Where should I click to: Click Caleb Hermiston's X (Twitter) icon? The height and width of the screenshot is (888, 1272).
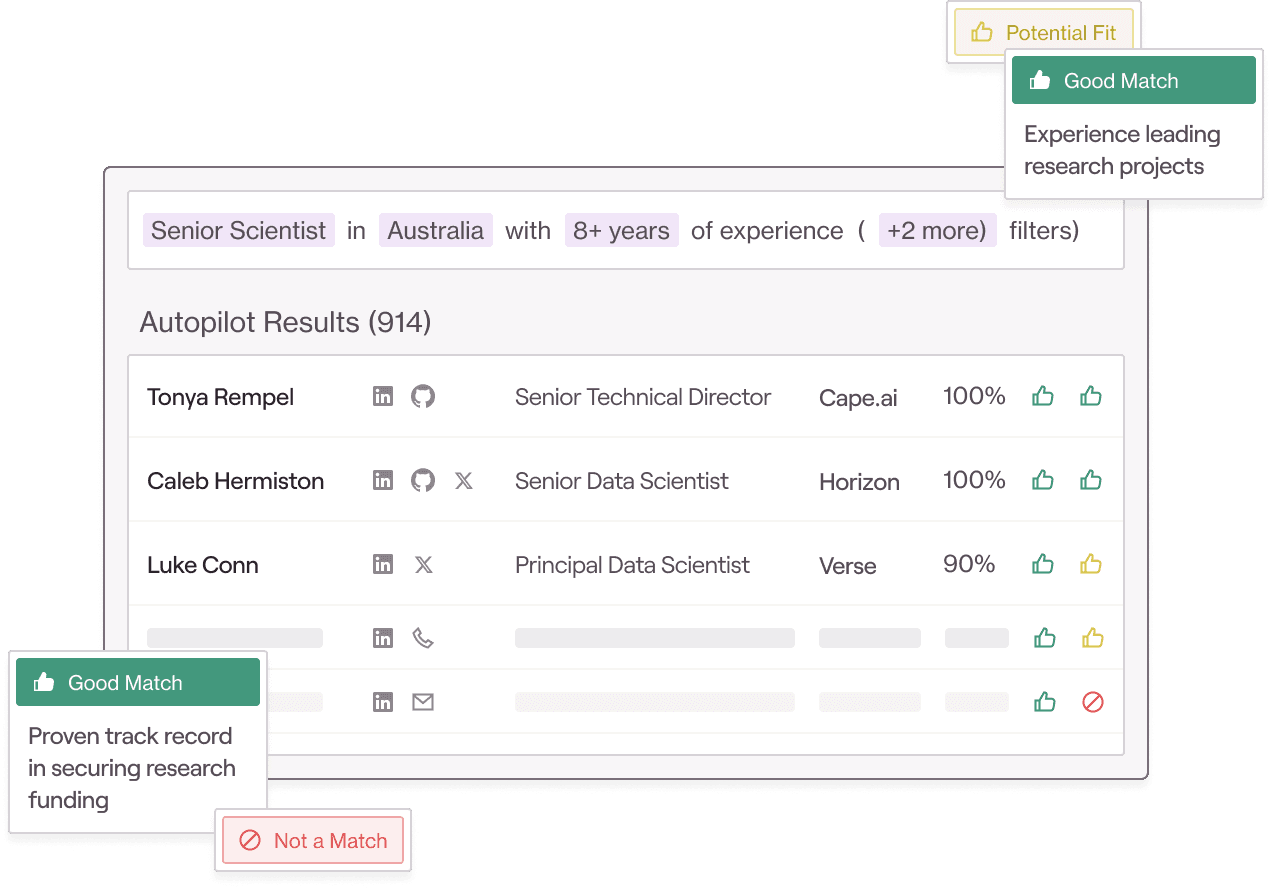point(463,481)
